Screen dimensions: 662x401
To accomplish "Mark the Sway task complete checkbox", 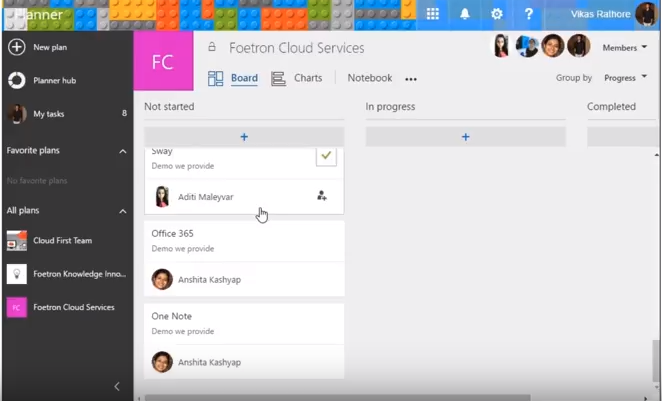I will pos(326,156).
